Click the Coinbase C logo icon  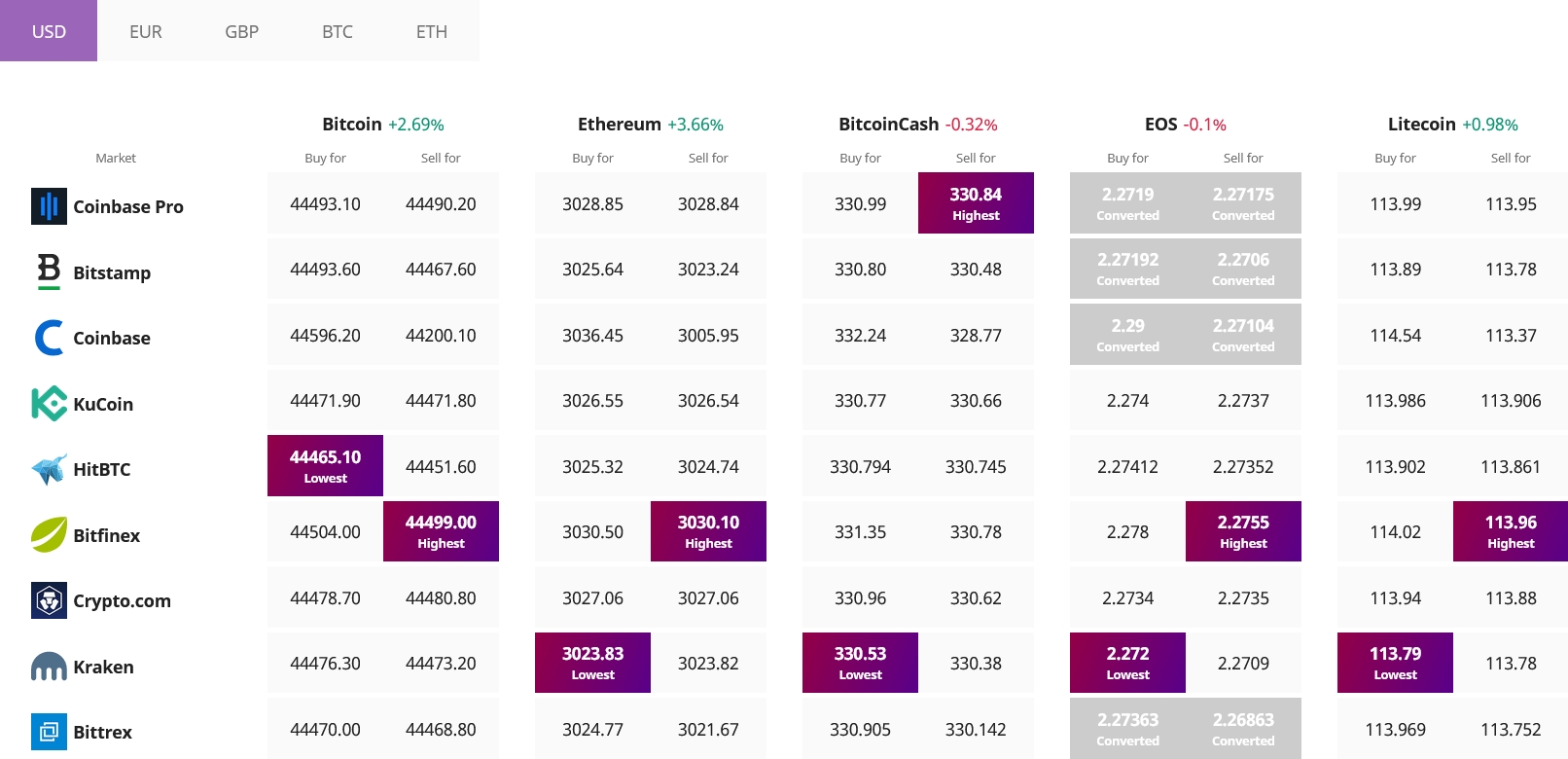pyautogui.click(x=49, y=338)
